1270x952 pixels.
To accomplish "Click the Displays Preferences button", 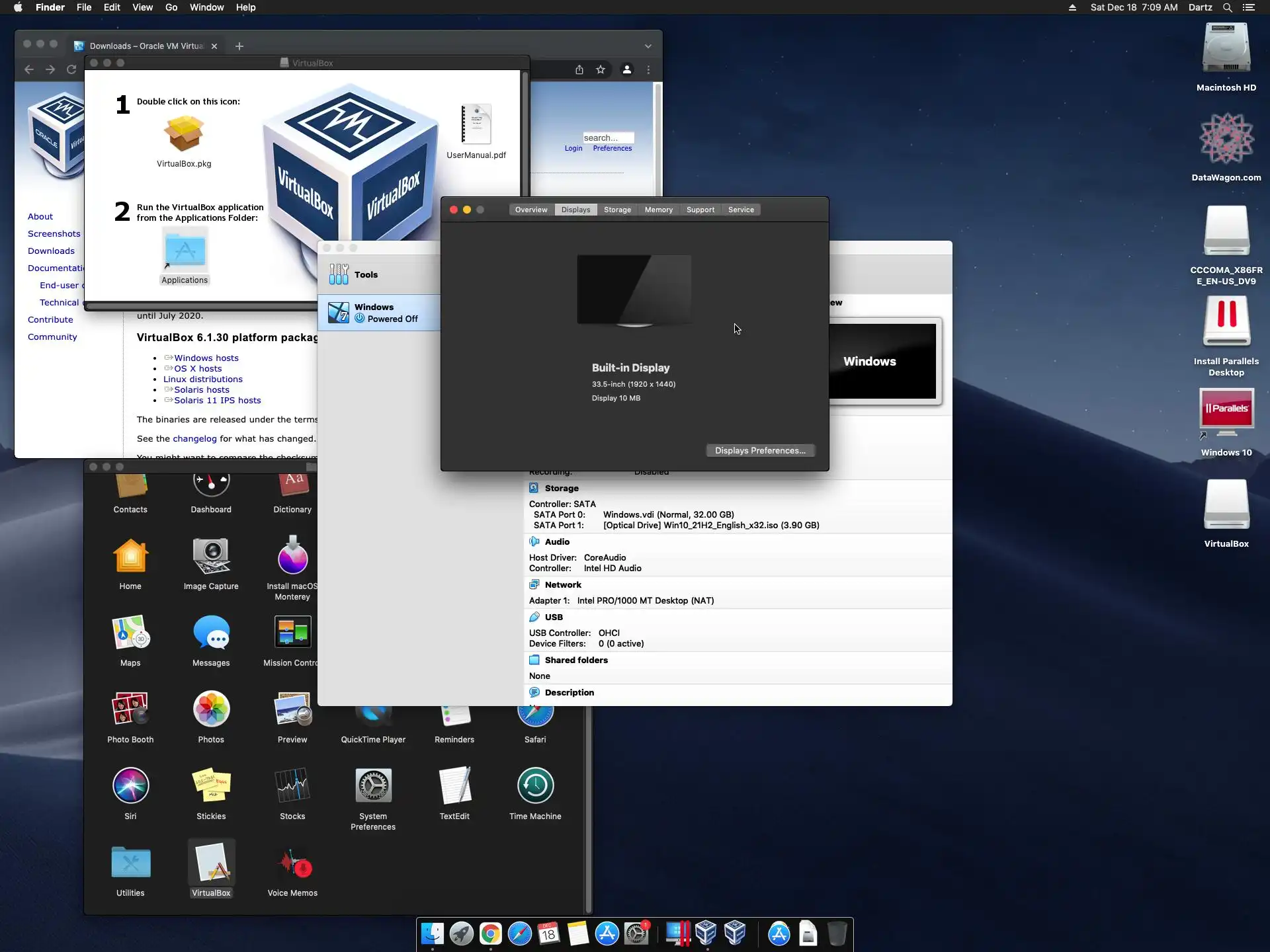I will [760, 450].
